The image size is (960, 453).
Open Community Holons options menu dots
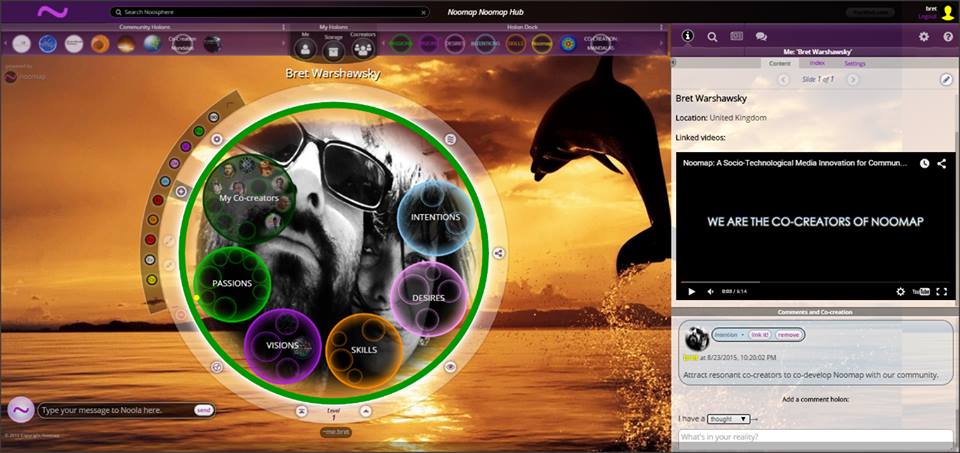283,27
